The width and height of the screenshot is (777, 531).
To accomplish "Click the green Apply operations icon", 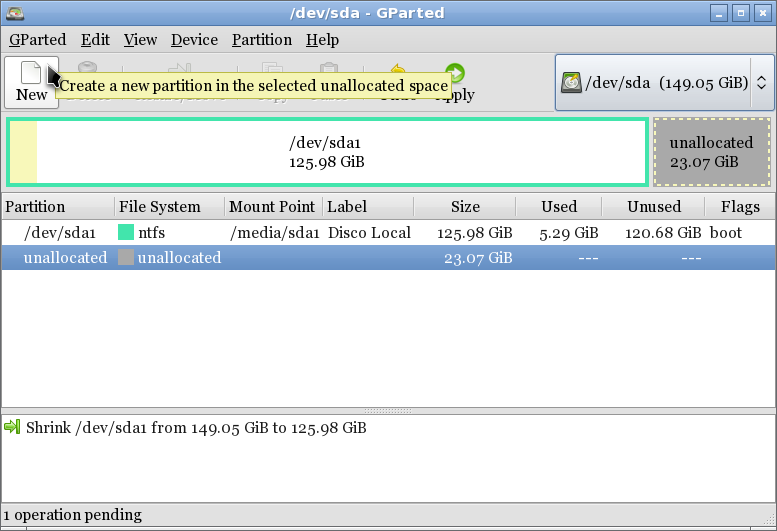I will 455,75.
